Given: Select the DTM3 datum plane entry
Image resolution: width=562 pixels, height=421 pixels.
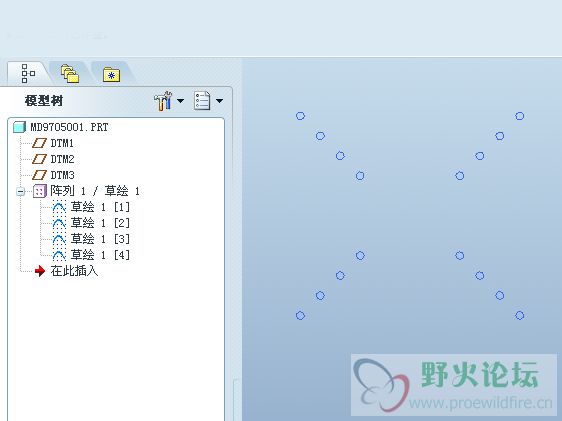Looking at the screenshot, I should tap(62, 175).
